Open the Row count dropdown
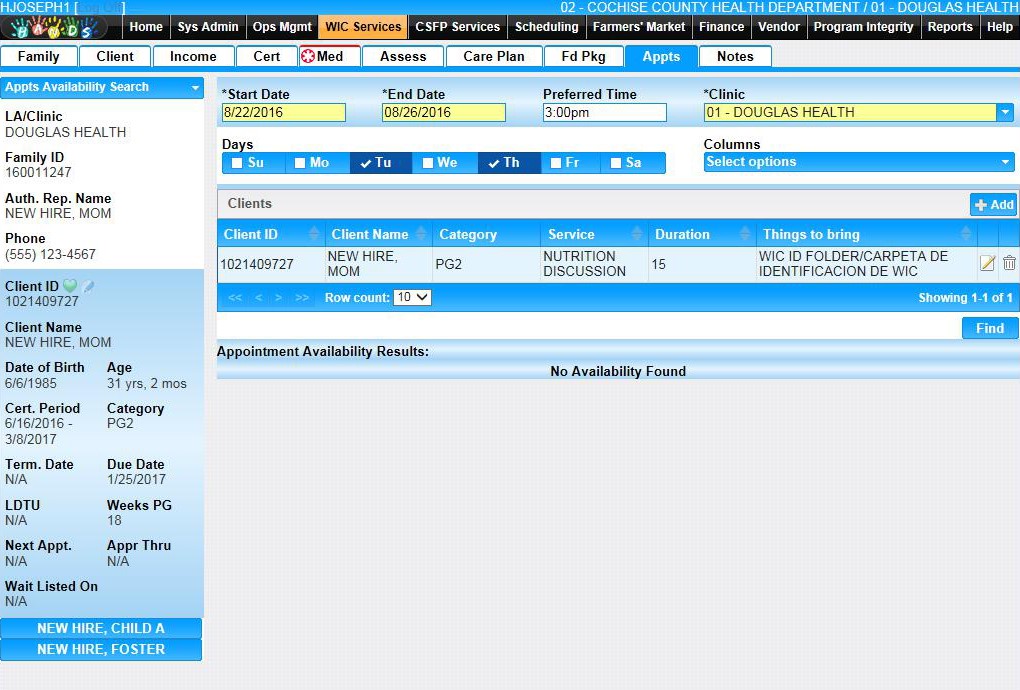 (x=412, y=298)
